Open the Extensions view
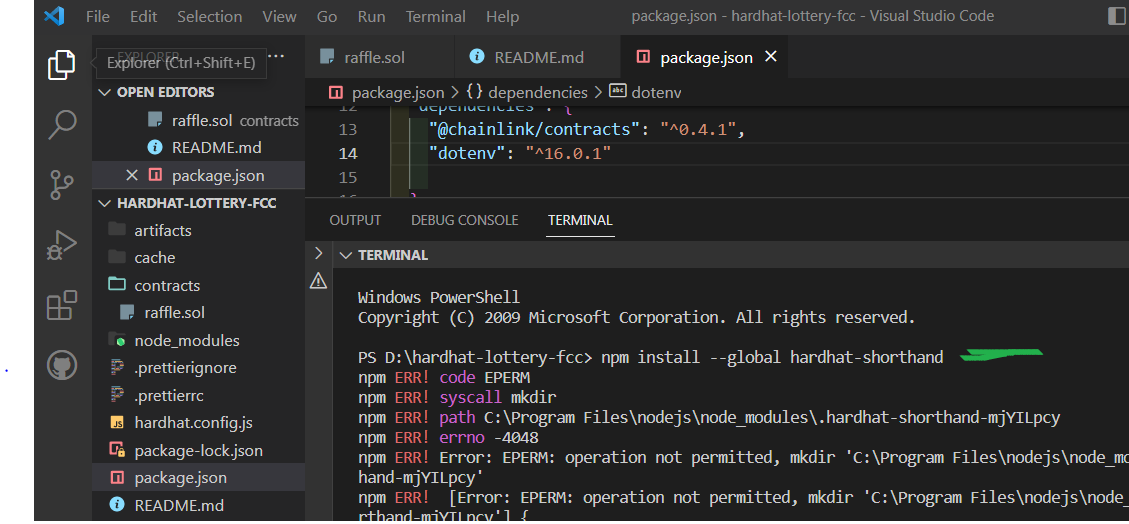The image size is (1129, 524). click(62, 305)
